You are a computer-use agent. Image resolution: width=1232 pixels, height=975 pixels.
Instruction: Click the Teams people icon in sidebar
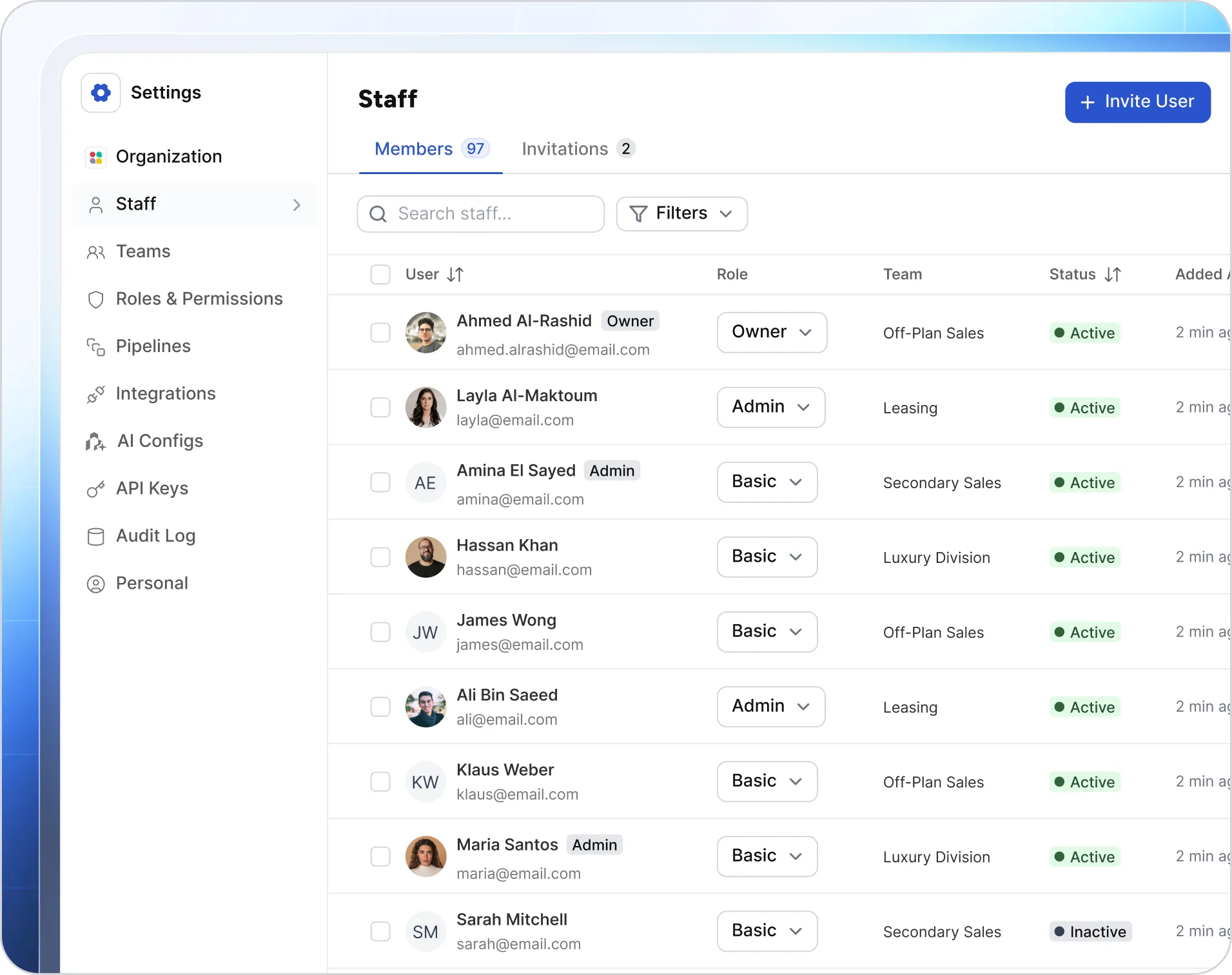(x=96, y=252)
